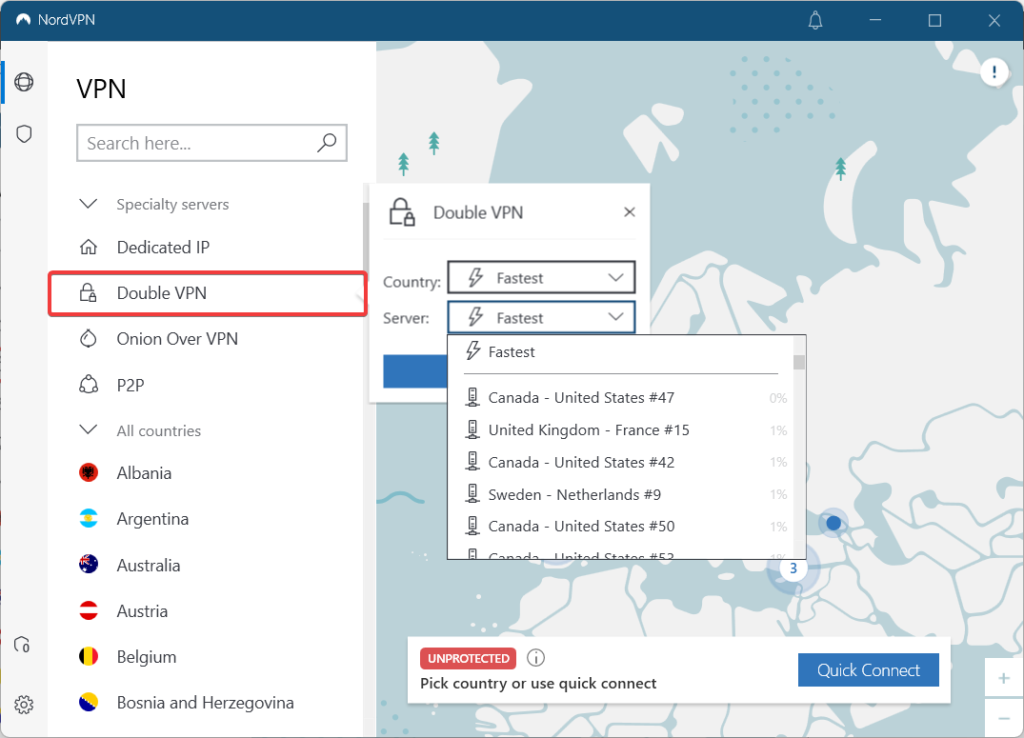
Task: Click the Search here input field
Action: pyautogui.click(x=198, y=143)
